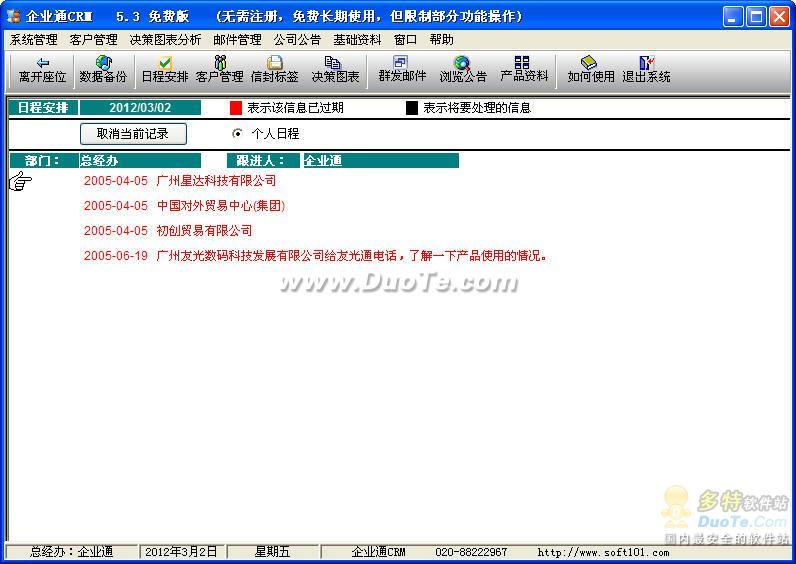
Task: Open the 基础资料 menu
Action: click(x=357, y=40)
